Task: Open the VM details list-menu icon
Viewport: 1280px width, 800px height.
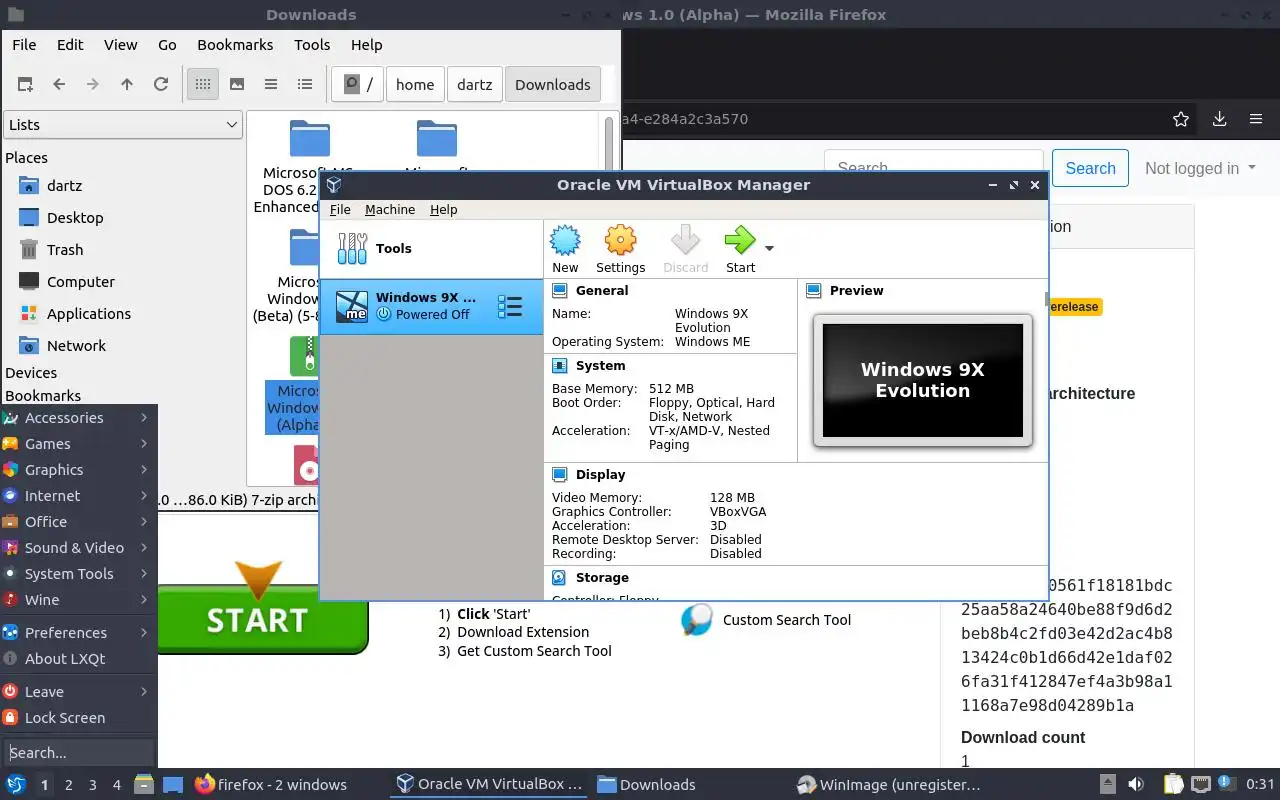Action: [510, 306]
